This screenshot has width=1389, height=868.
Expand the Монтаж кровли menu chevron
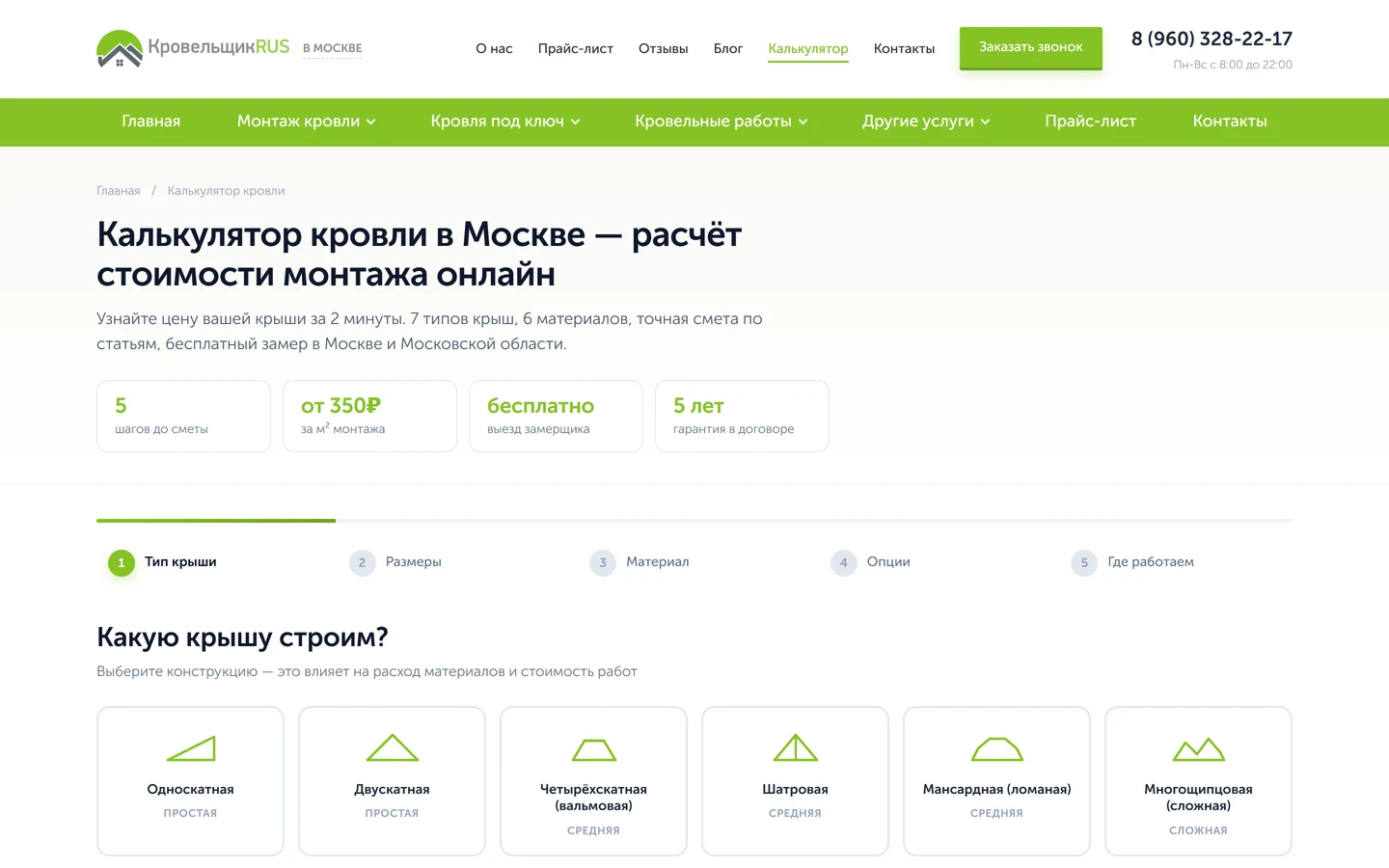click(371, 122)
